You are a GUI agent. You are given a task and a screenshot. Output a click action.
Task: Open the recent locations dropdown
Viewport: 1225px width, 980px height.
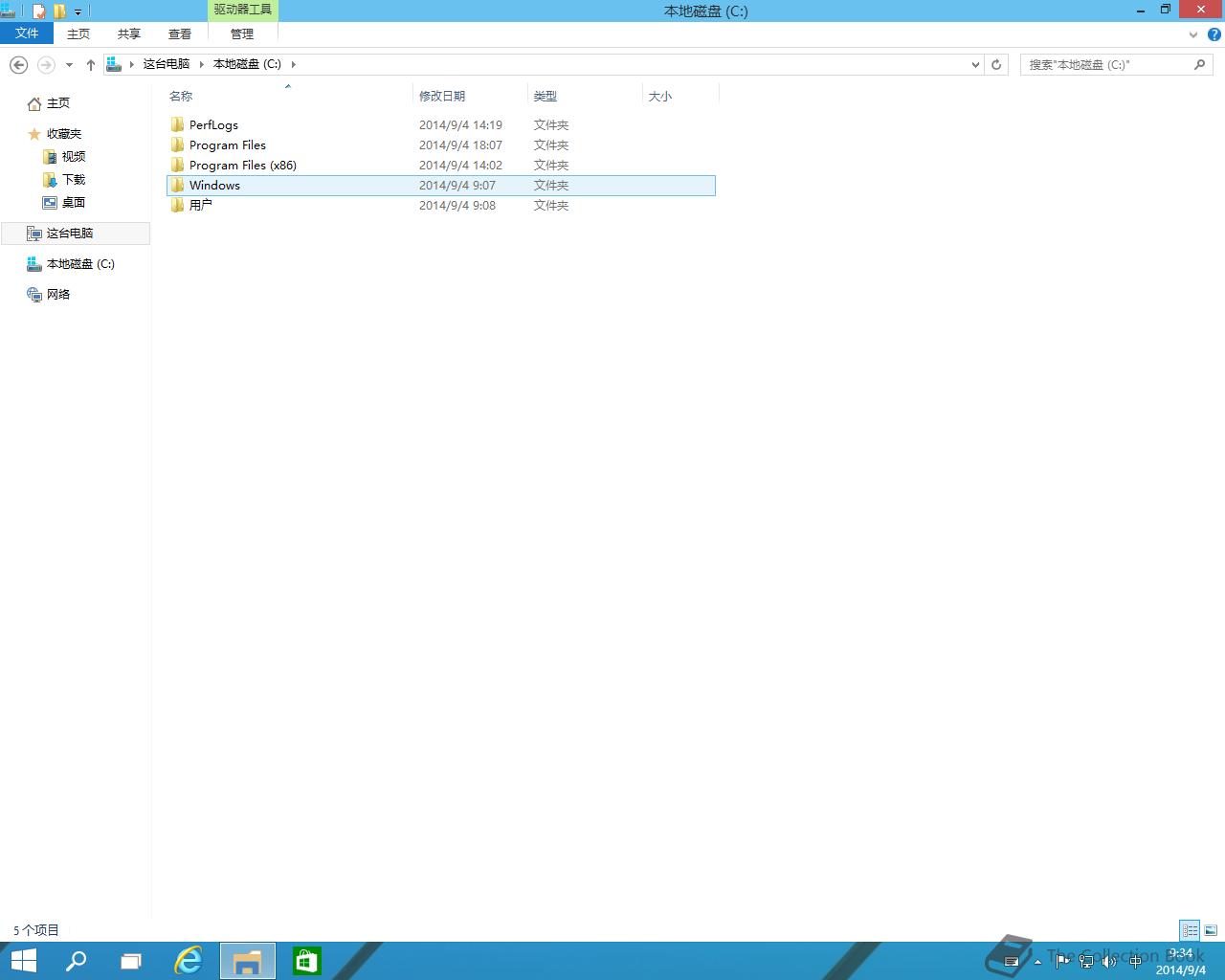point(69,65)
